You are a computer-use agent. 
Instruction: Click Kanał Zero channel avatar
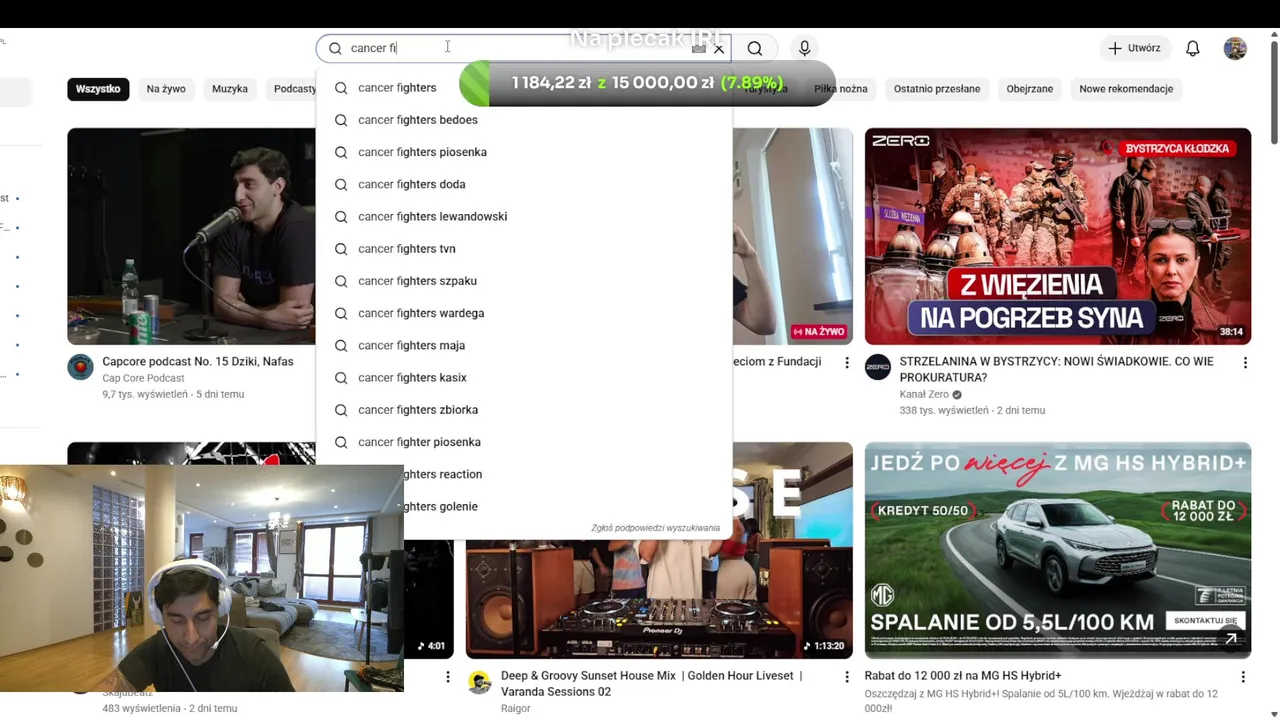click(878, 367)
